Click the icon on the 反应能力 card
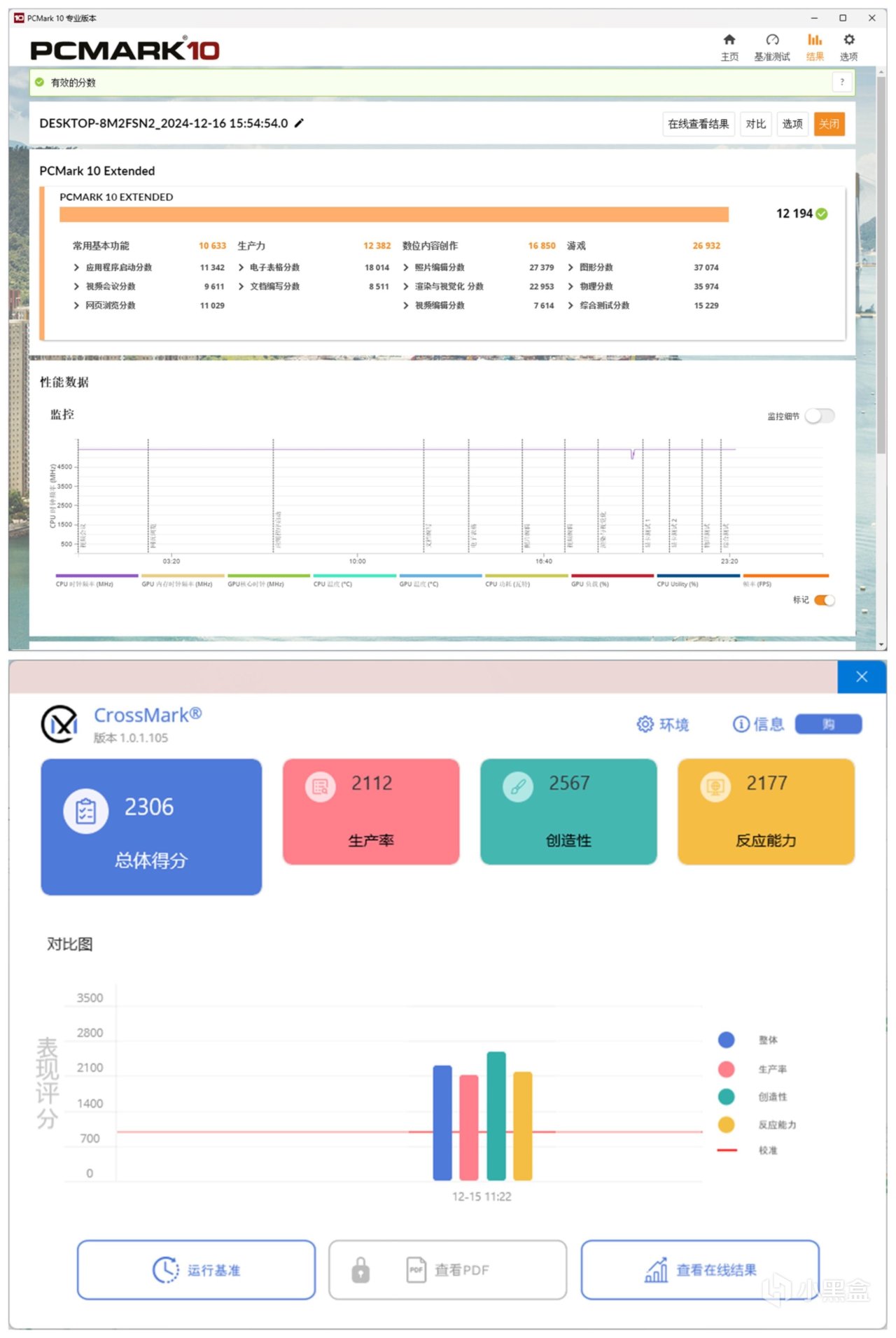Viewport: 896px width, 1338px height. [x=715, y=787]
